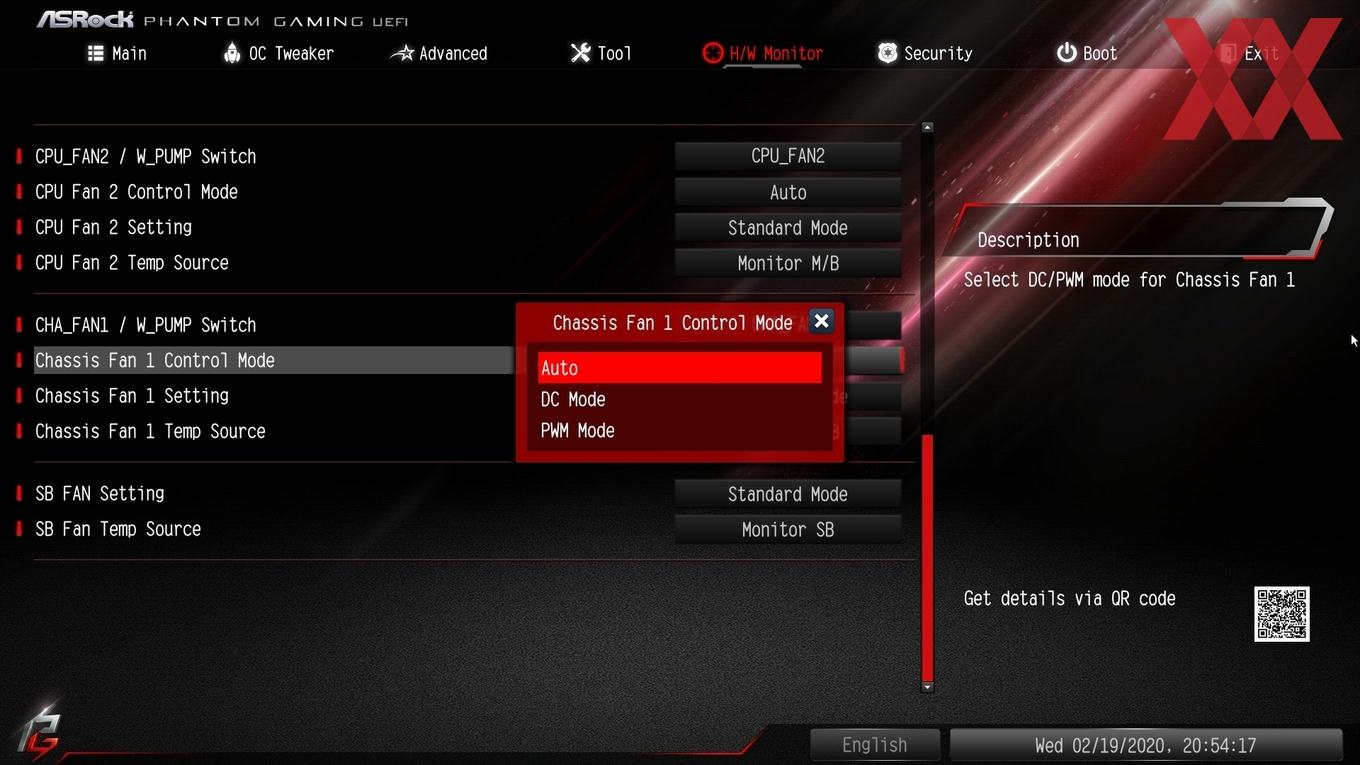Click the QR code image
The image size is (1360, 765).
coord(1282,614)
